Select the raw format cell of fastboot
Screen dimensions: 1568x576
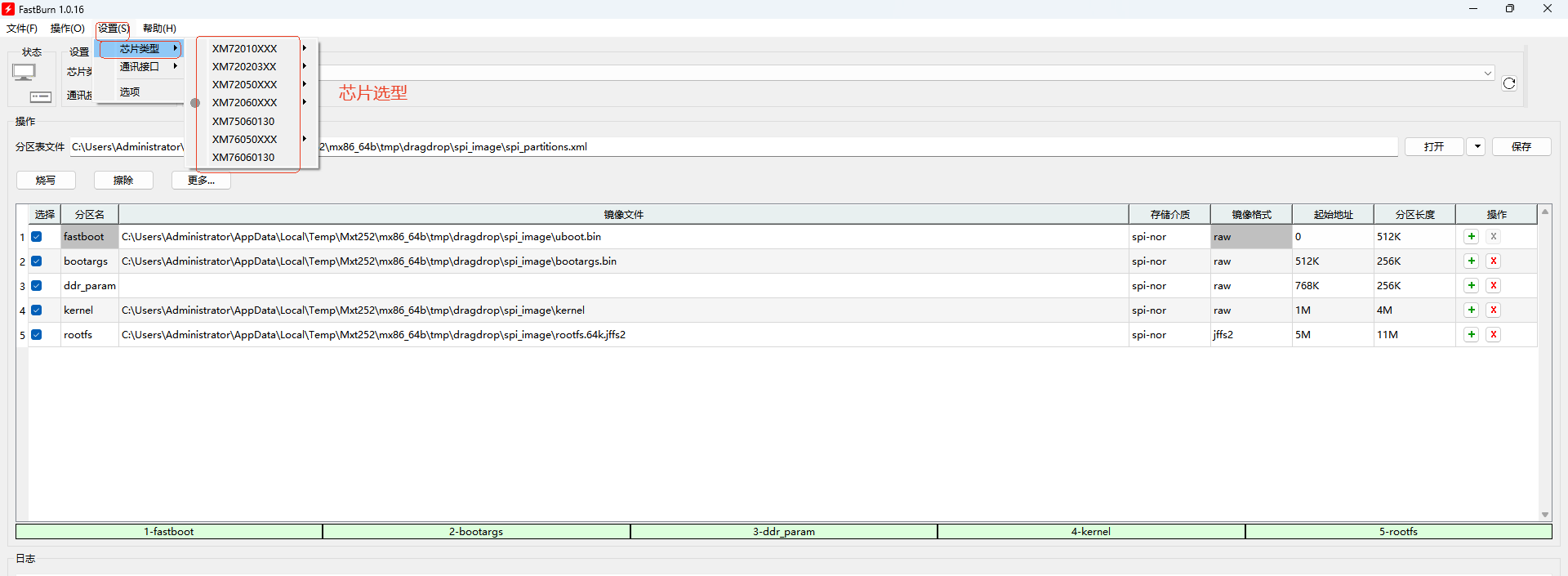1251,237
